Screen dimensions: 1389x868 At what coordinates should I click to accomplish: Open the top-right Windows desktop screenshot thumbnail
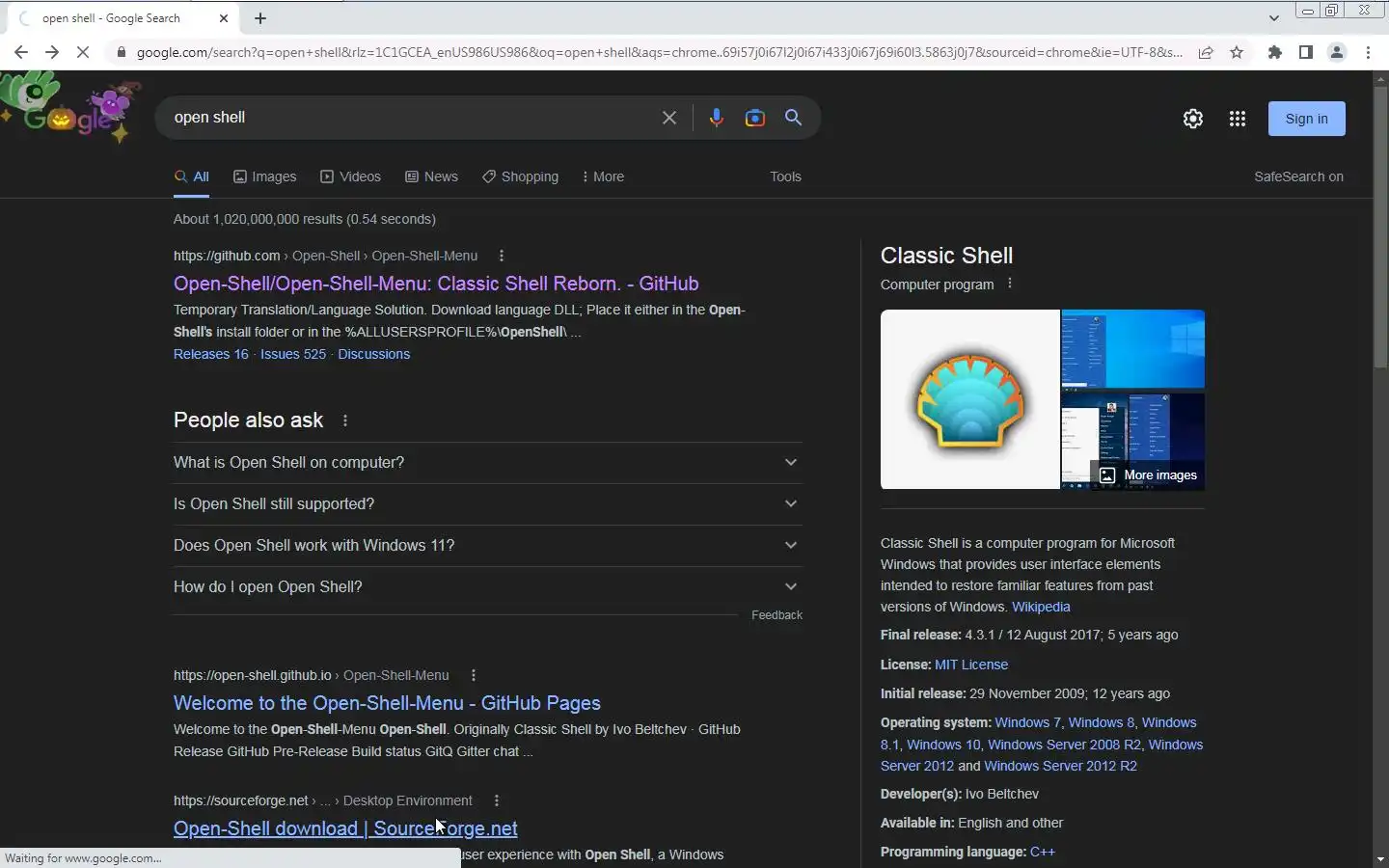(1133, 349)
